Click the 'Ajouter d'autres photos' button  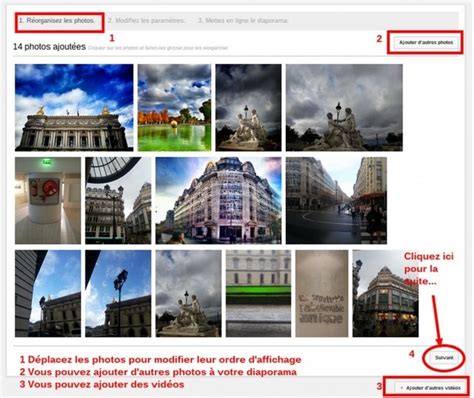point(426,43)
